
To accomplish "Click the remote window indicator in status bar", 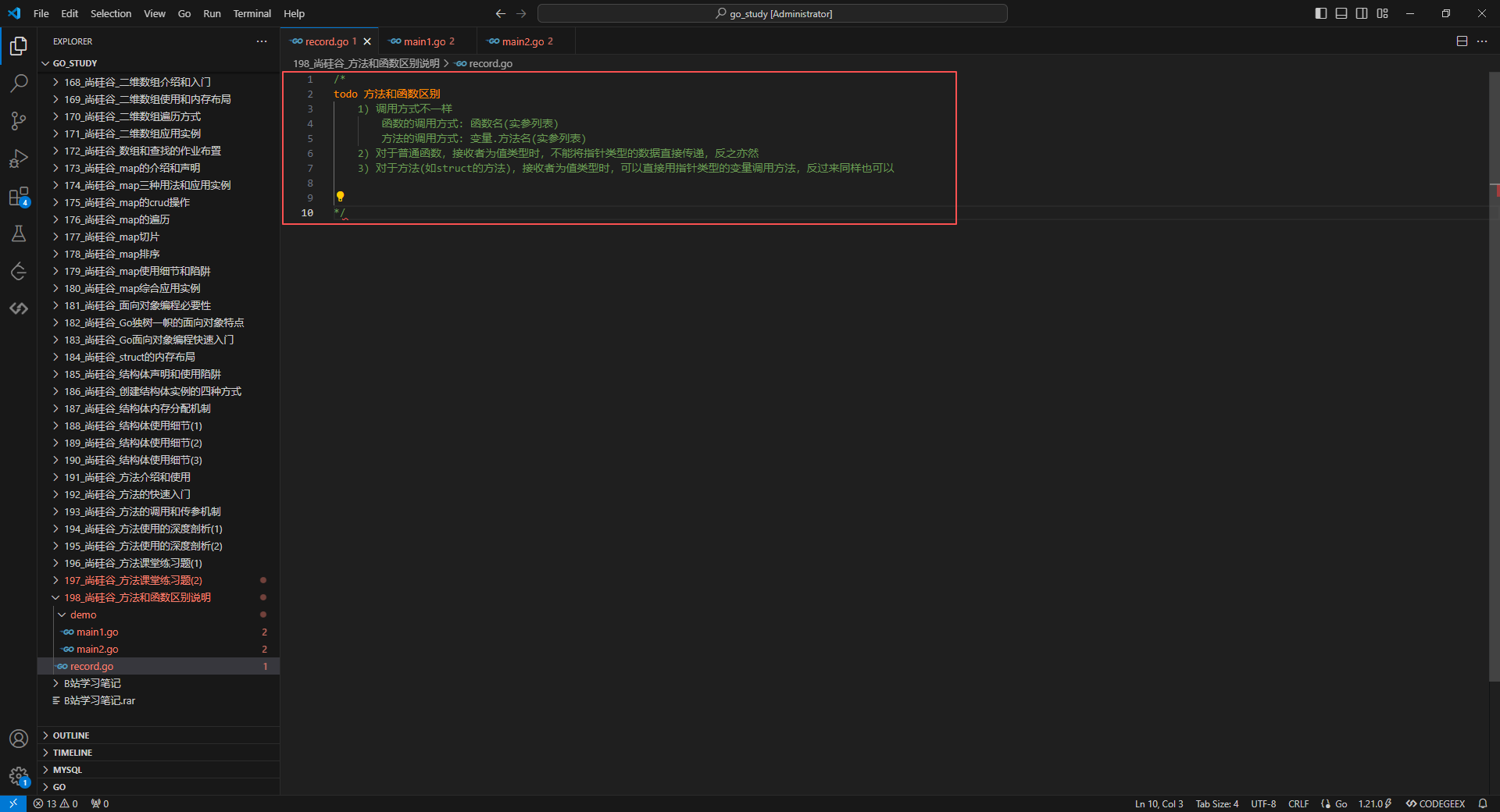I will point(13,803).
